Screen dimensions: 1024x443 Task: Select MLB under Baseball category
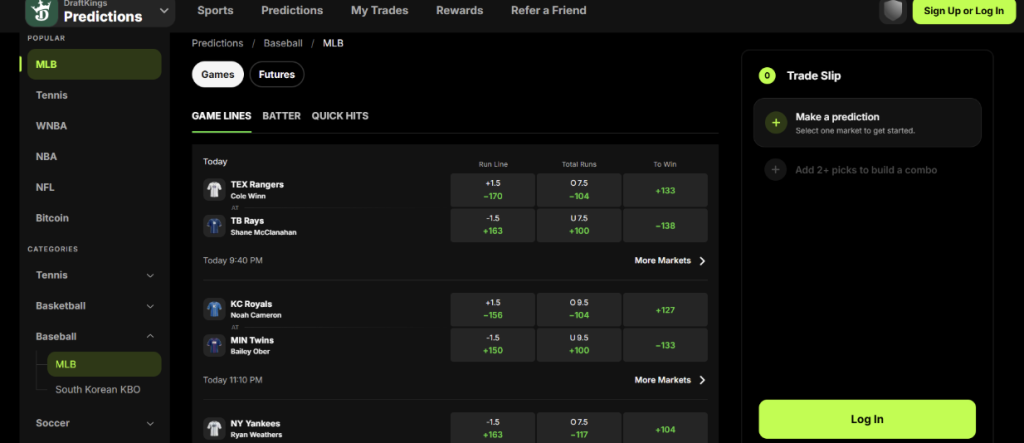point(104,365)
